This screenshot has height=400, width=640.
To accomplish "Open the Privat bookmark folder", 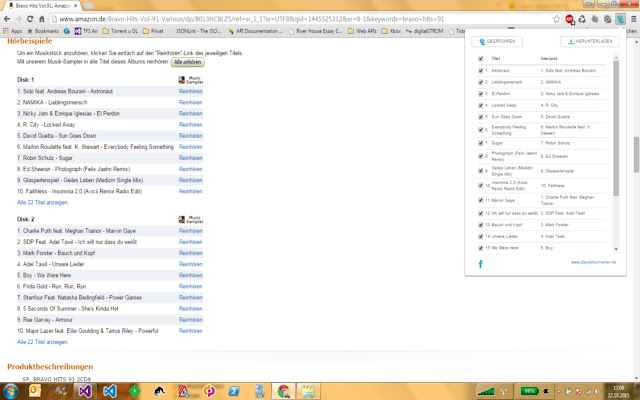I will click(x=153, y=31).
